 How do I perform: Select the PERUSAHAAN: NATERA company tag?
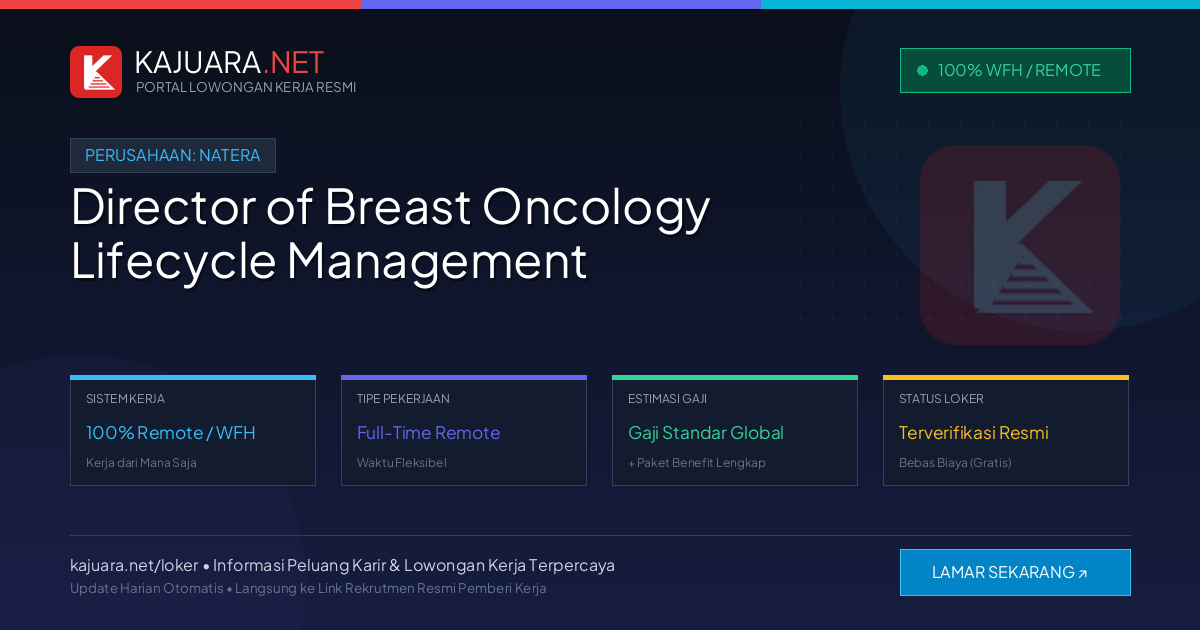point(173,155)
